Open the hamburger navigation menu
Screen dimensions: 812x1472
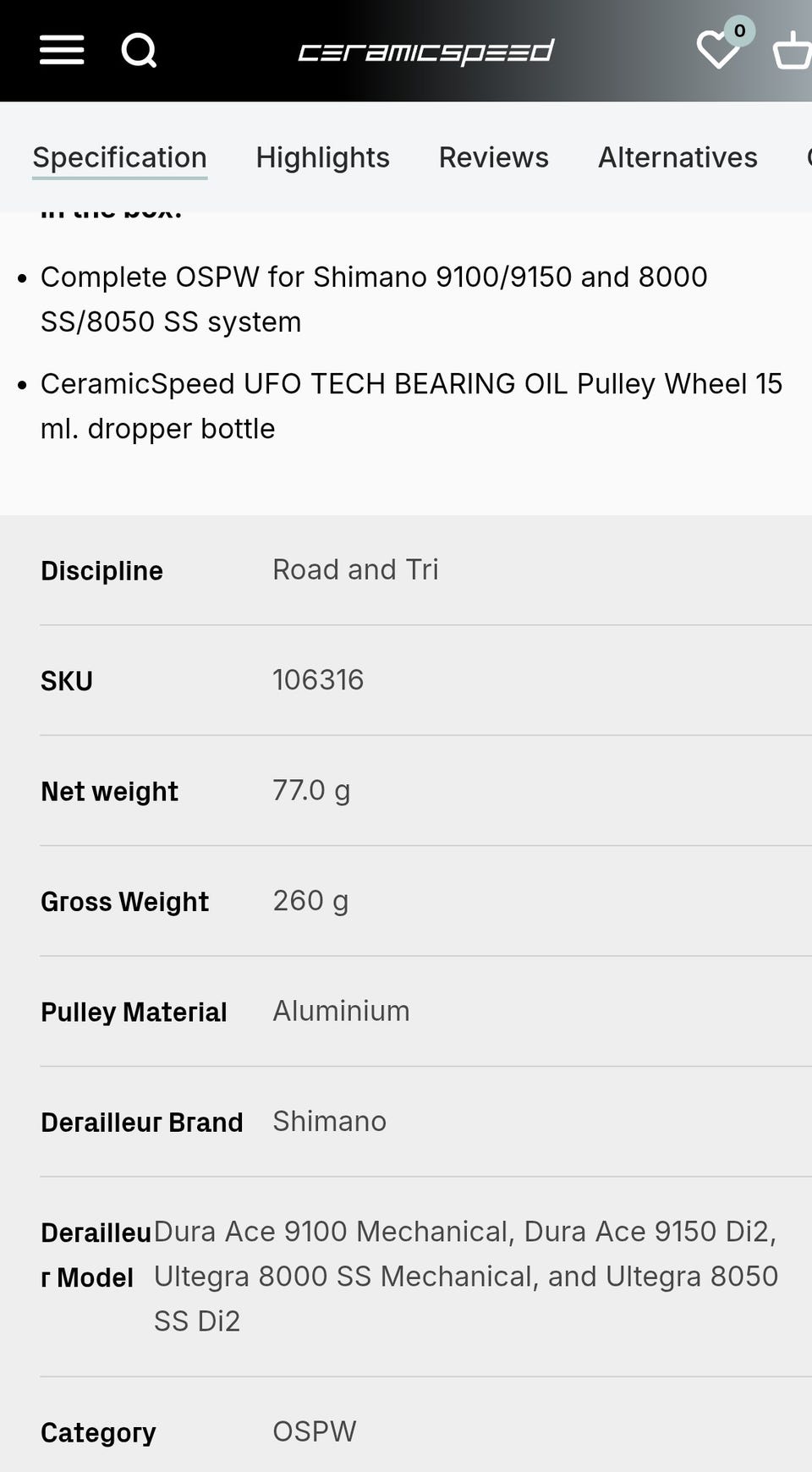click(x=62, y=51)
